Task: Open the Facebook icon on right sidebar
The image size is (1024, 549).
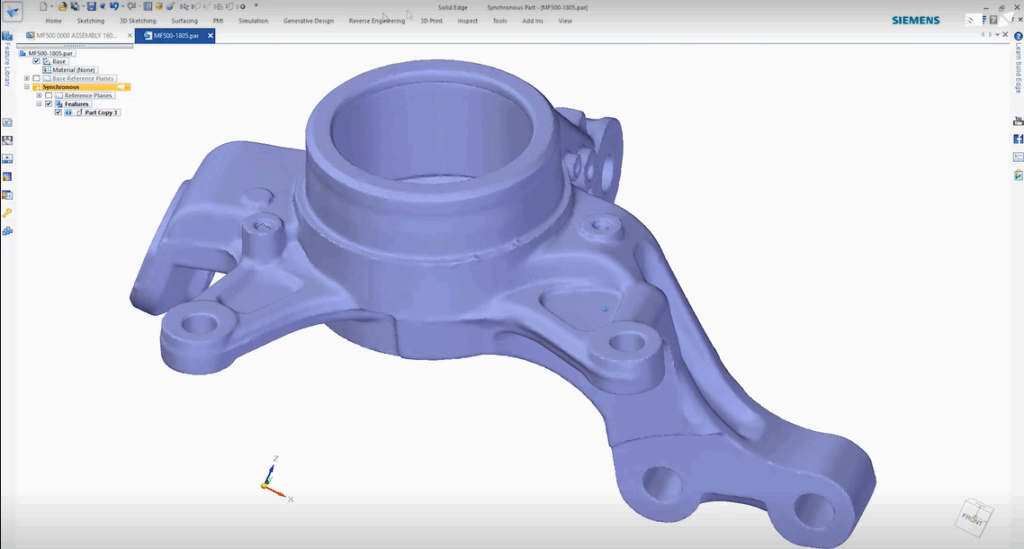Action: [1018, 139]
